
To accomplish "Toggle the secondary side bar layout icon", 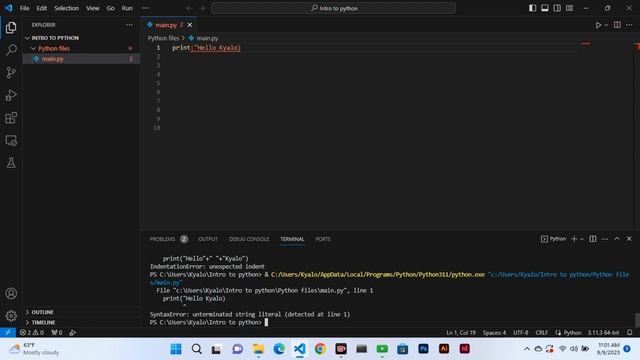I will (x=557, y=8).
